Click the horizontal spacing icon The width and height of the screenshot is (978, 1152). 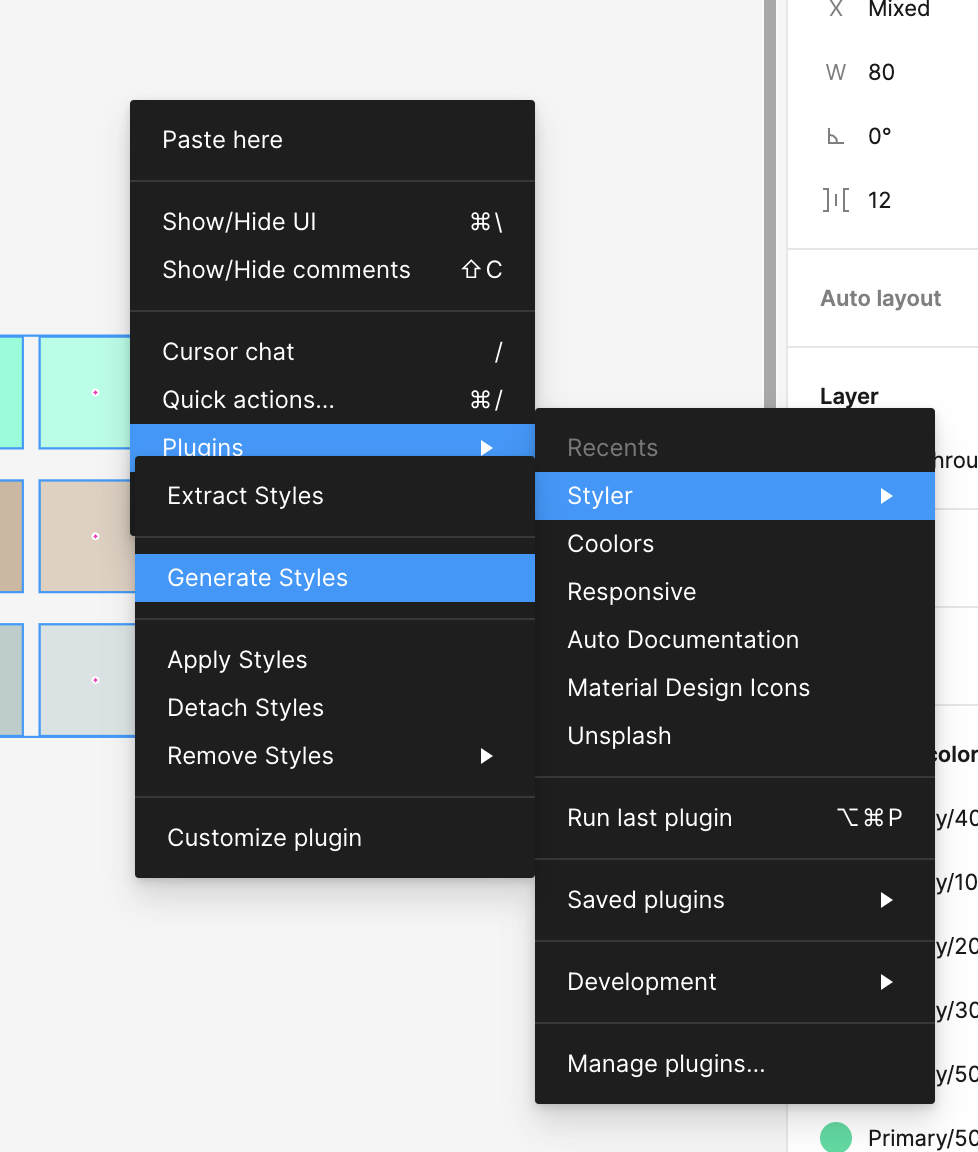(x=836, y=200)
